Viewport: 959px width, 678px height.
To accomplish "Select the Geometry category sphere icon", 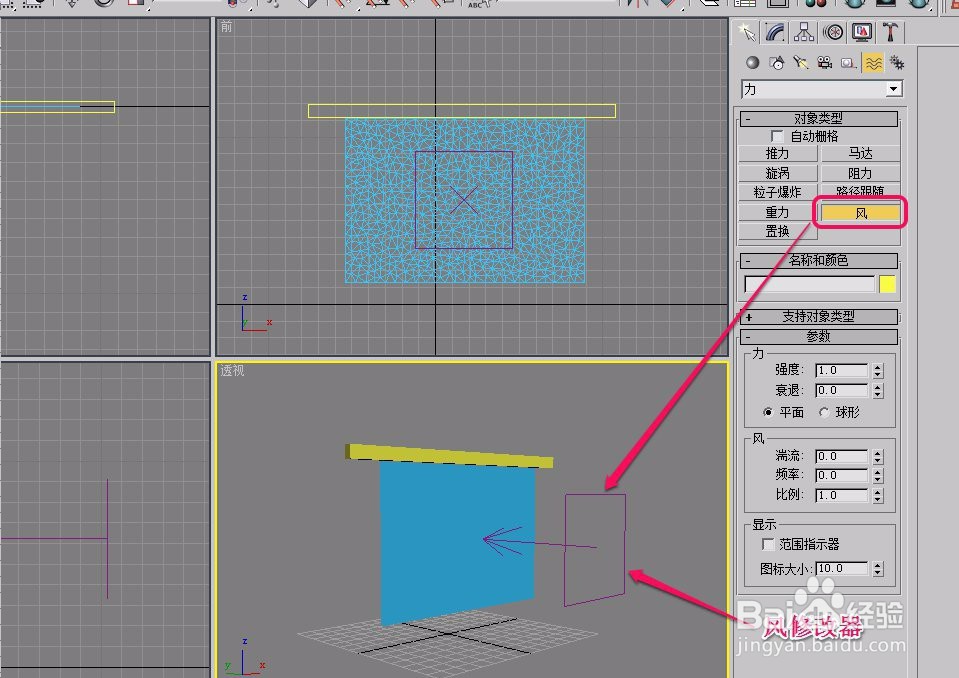I will click(x=751, y=61).
